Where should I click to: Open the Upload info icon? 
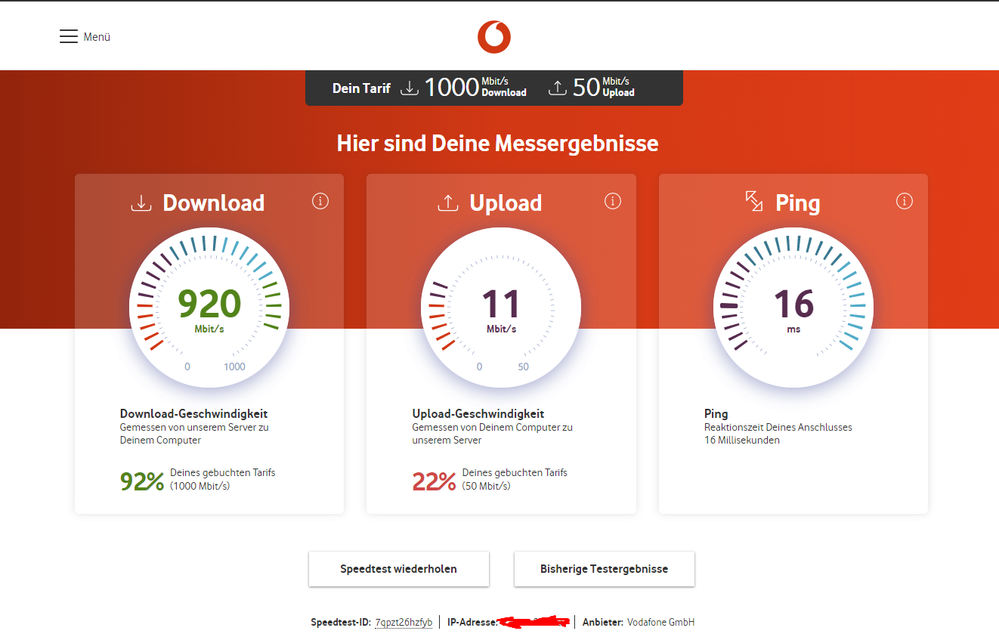click(x=613, y=201)
